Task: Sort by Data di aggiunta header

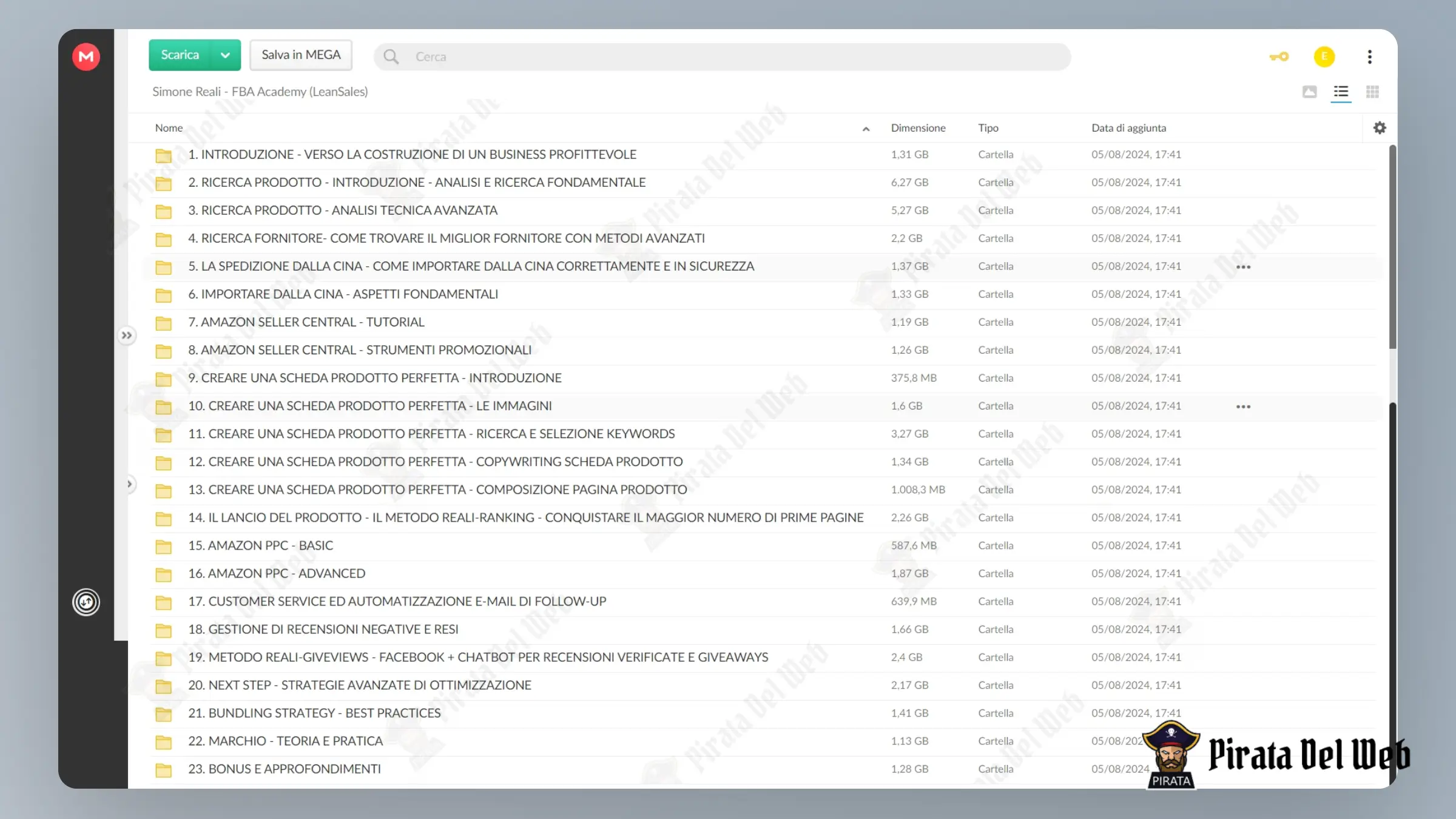Action: [x=1129, y=128]
